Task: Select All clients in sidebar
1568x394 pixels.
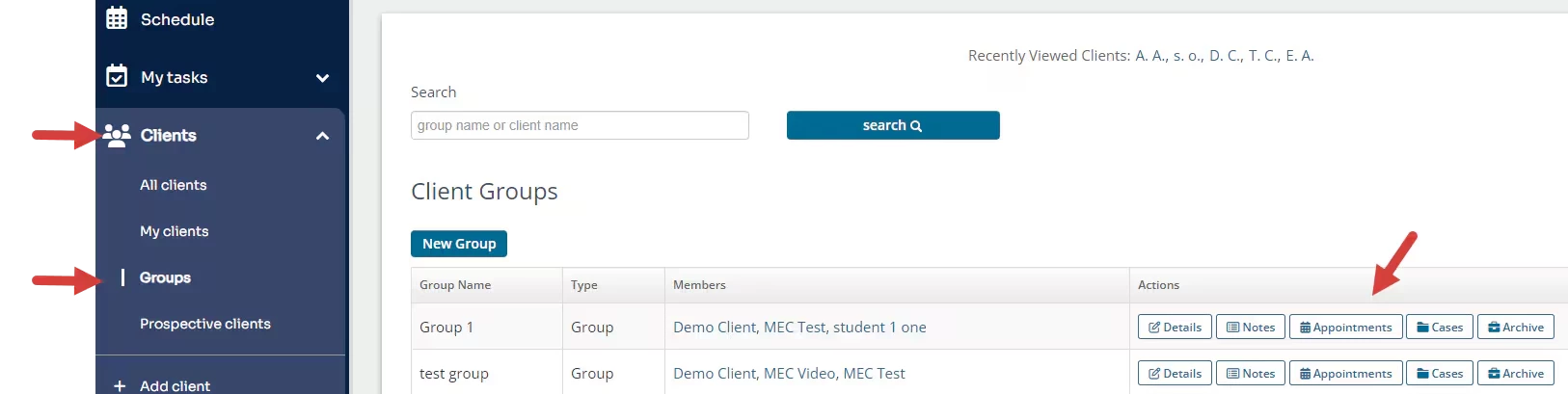Action: click(174, 185)
